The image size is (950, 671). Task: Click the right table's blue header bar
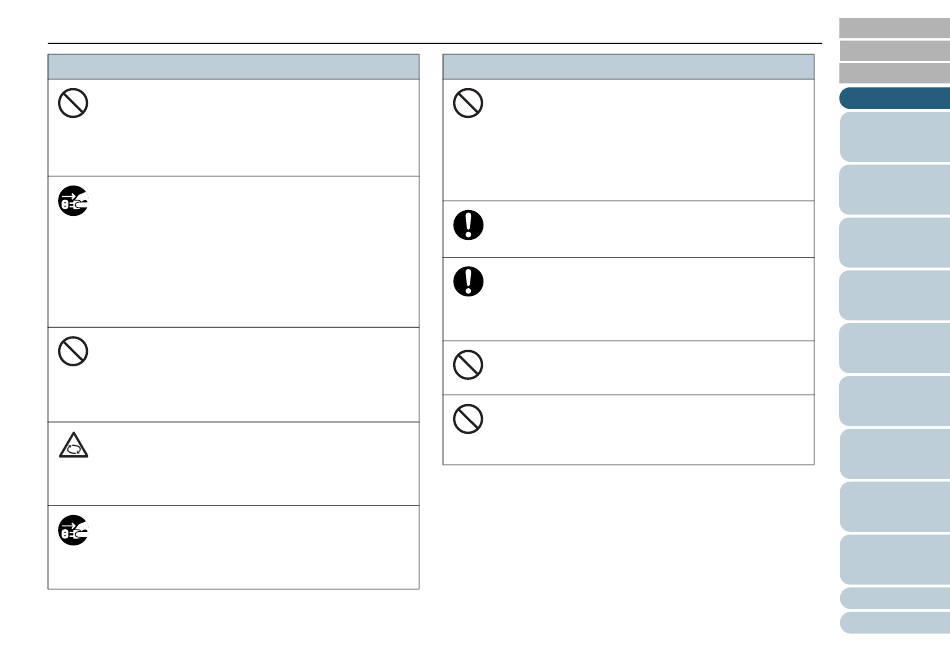click(x=628, y=67)
